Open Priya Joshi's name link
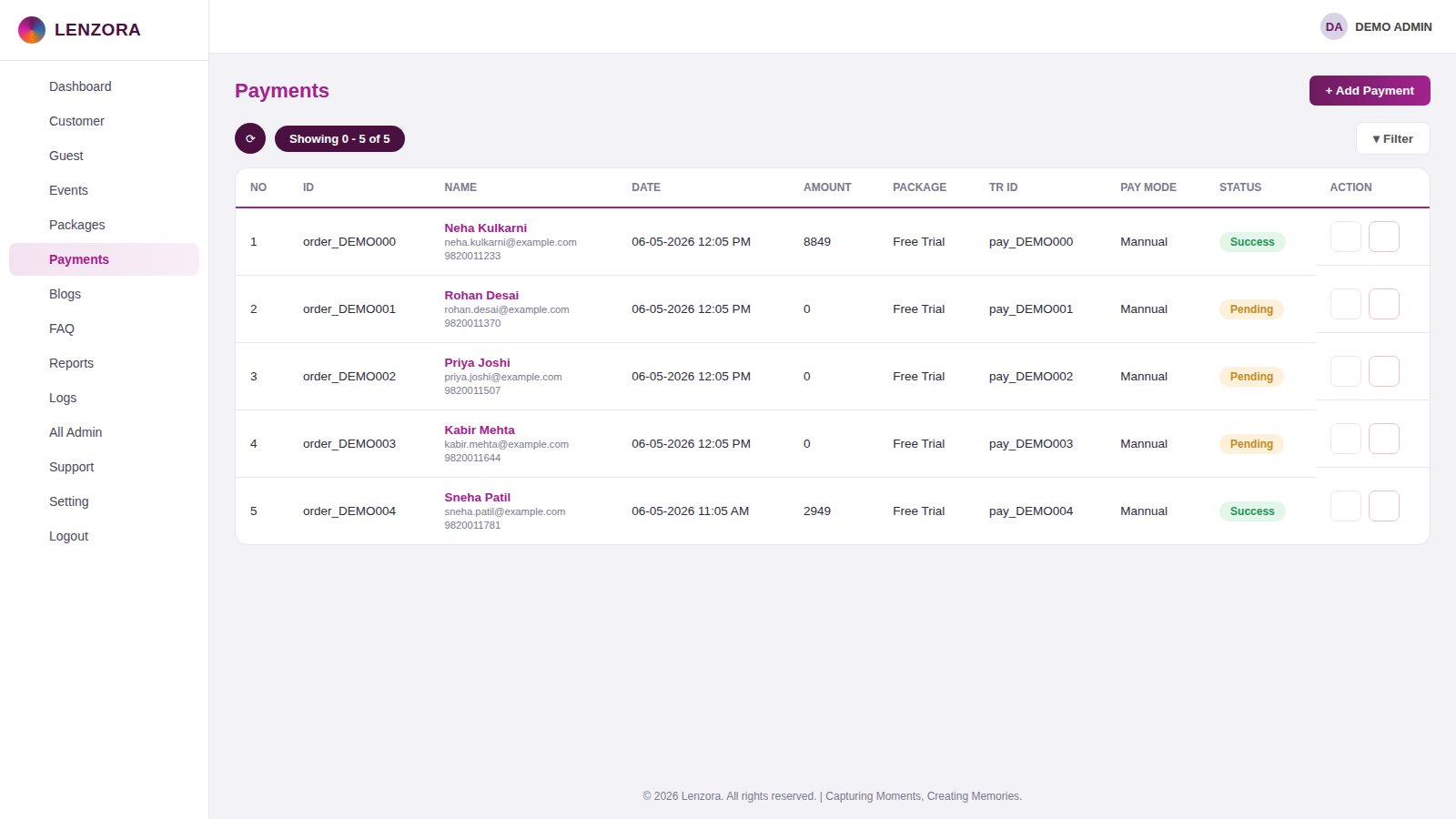Viewport: 1456px width, 819px height. 477,362
